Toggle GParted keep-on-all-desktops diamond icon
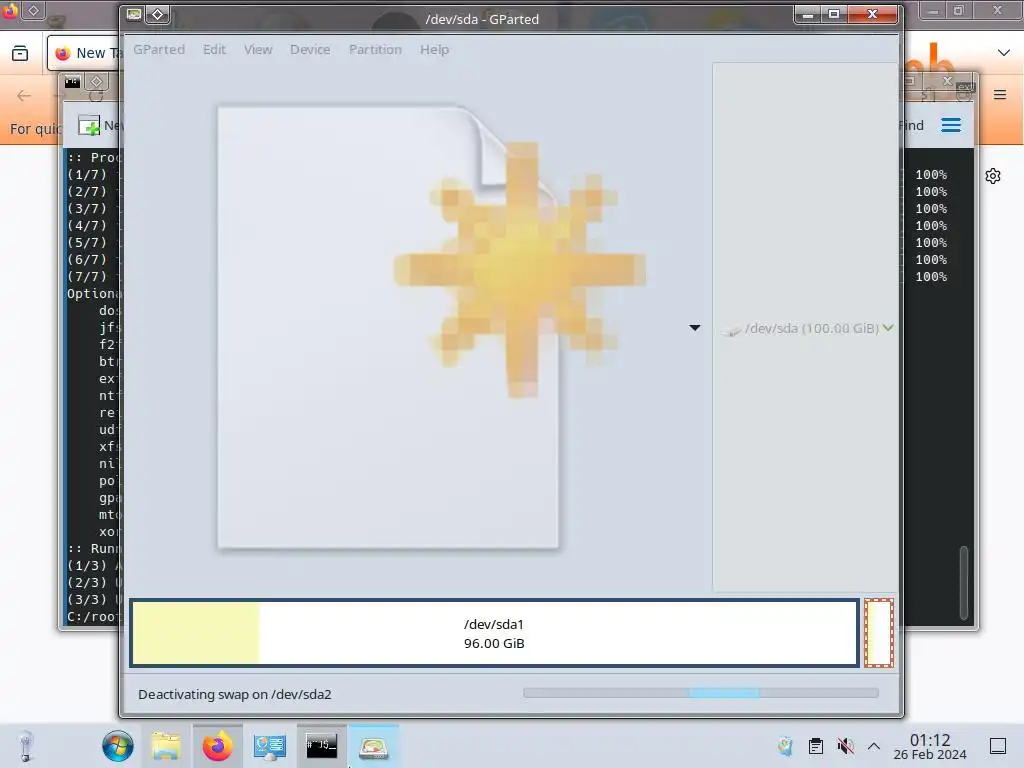1024x768 pixels. coord(157,14)
